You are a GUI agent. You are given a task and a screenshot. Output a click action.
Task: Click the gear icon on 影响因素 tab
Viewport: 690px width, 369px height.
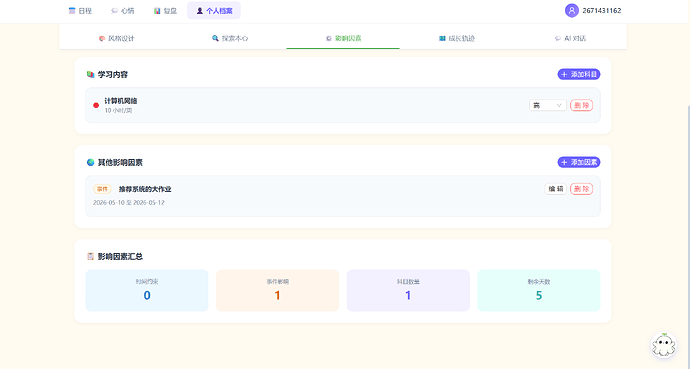(329, 38)
